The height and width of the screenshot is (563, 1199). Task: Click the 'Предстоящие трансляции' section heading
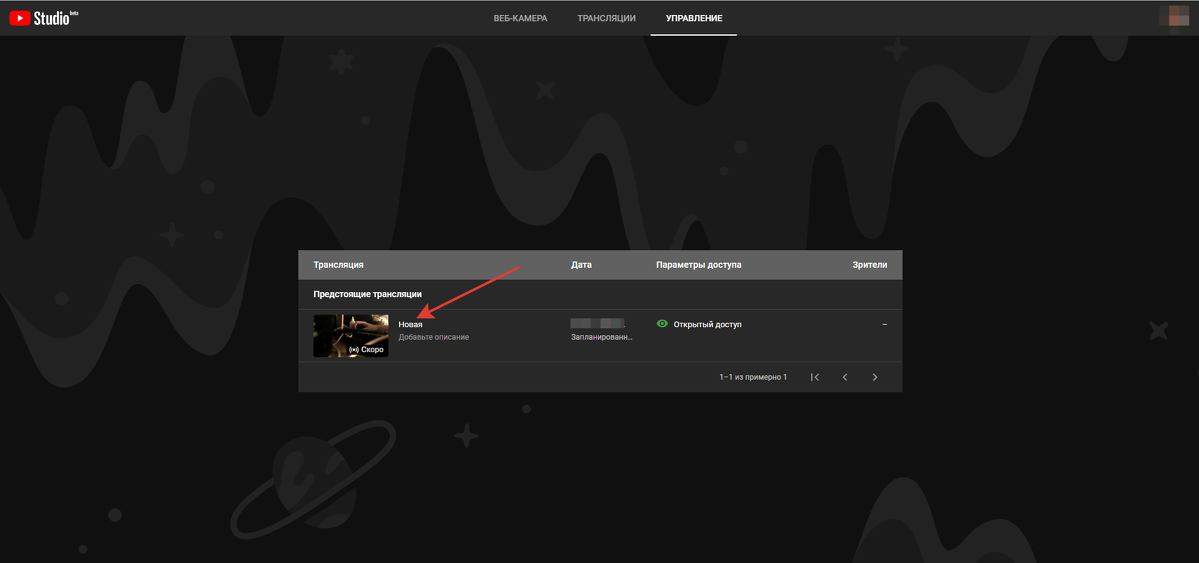click(367, 294)
